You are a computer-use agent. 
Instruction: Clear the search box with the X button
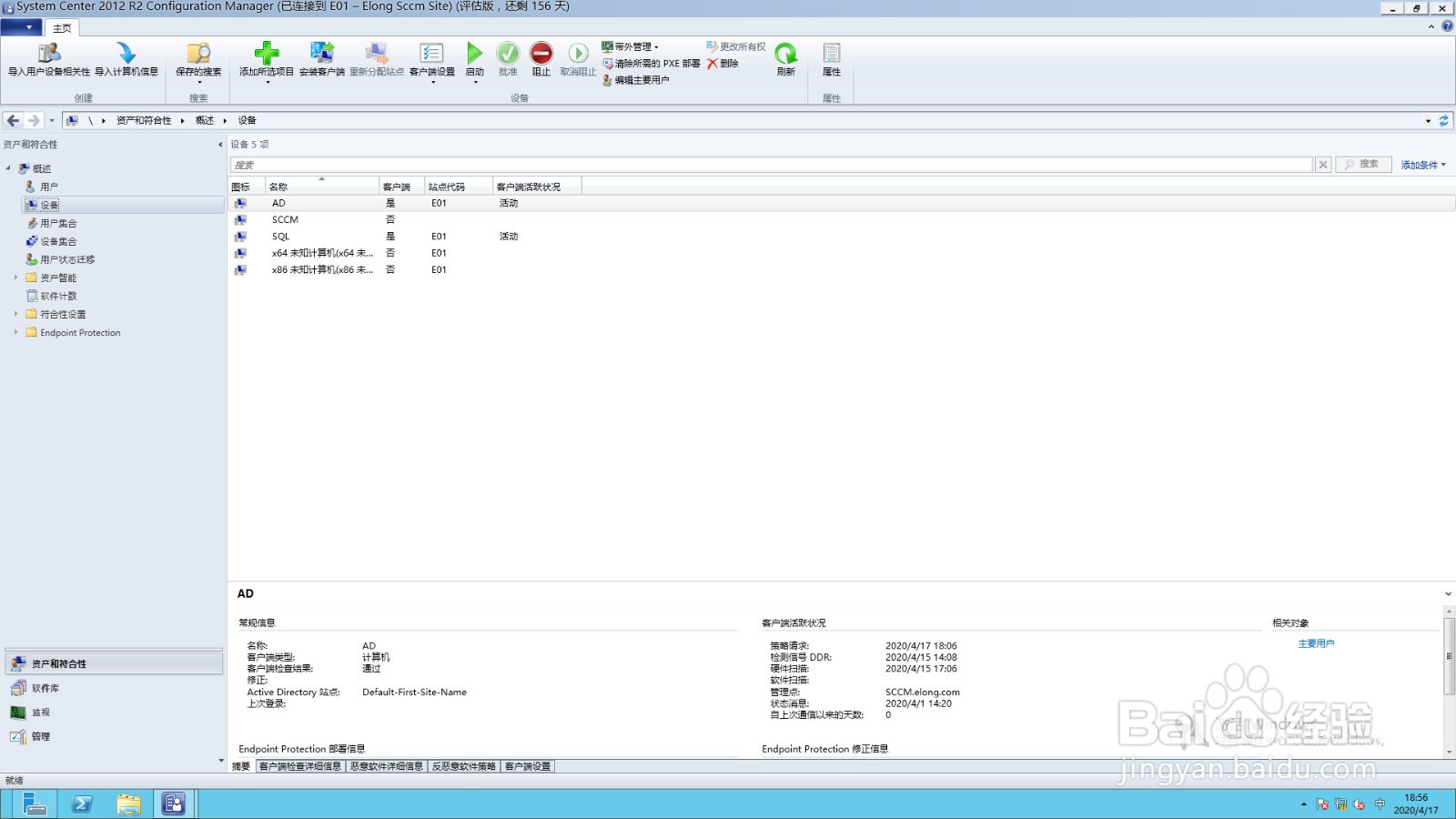point(1323,165)
